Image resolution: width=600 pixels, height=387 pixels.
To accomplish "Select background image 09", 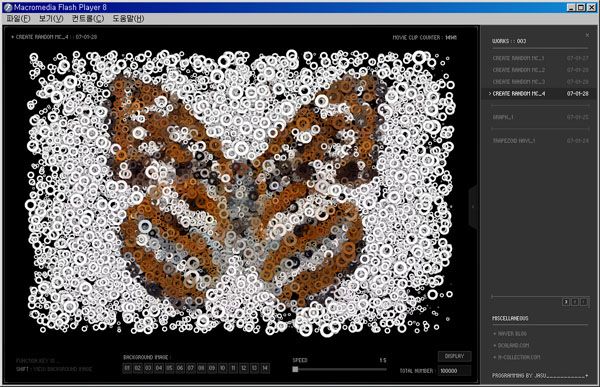I will point(212,368).
